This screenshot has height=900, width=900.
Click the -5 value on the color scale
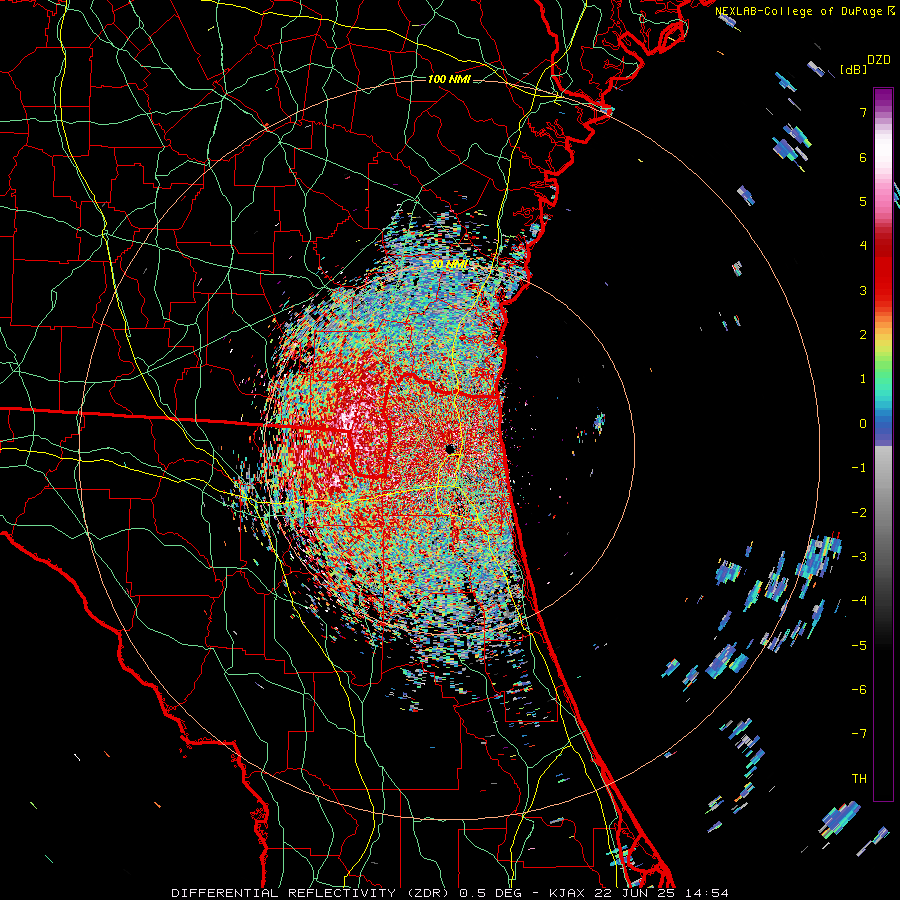[x=859, y=646]
